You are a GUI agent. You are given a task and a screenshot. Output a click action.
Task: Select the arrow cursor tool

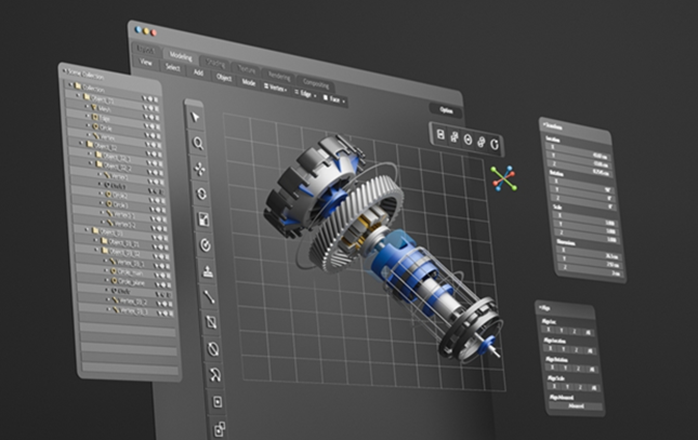[x=195, y=117]
